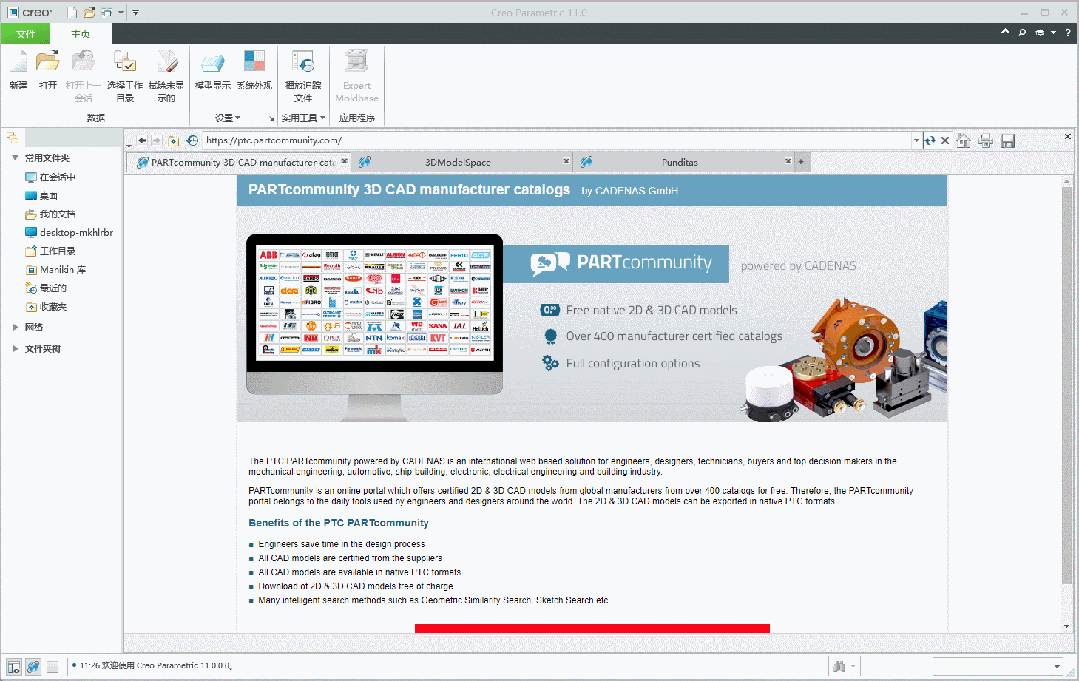Expand the 网络 (Network) tree node
Screen dimensions: 1079x681
pyautogui.click(x=15, y=327)
